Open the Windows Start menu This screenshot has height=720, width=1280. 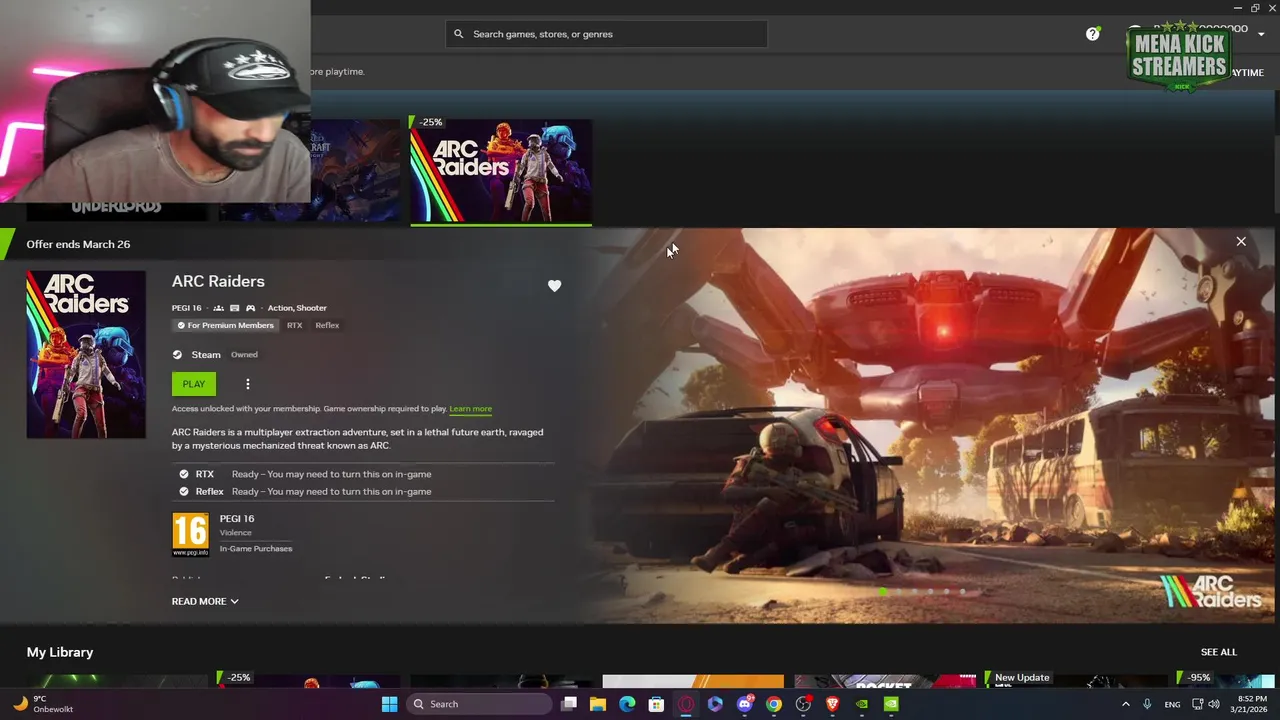[x=389, y=704]
